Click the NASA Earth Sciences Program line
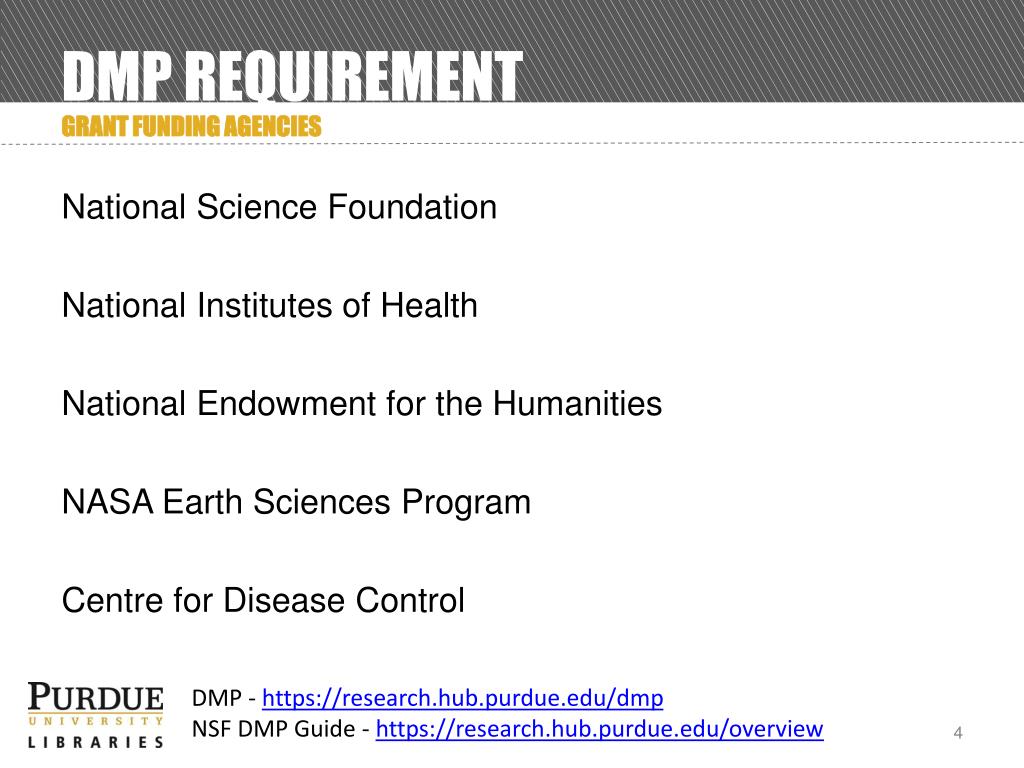This screenshot has height=768, width=1024. point(296,503)
